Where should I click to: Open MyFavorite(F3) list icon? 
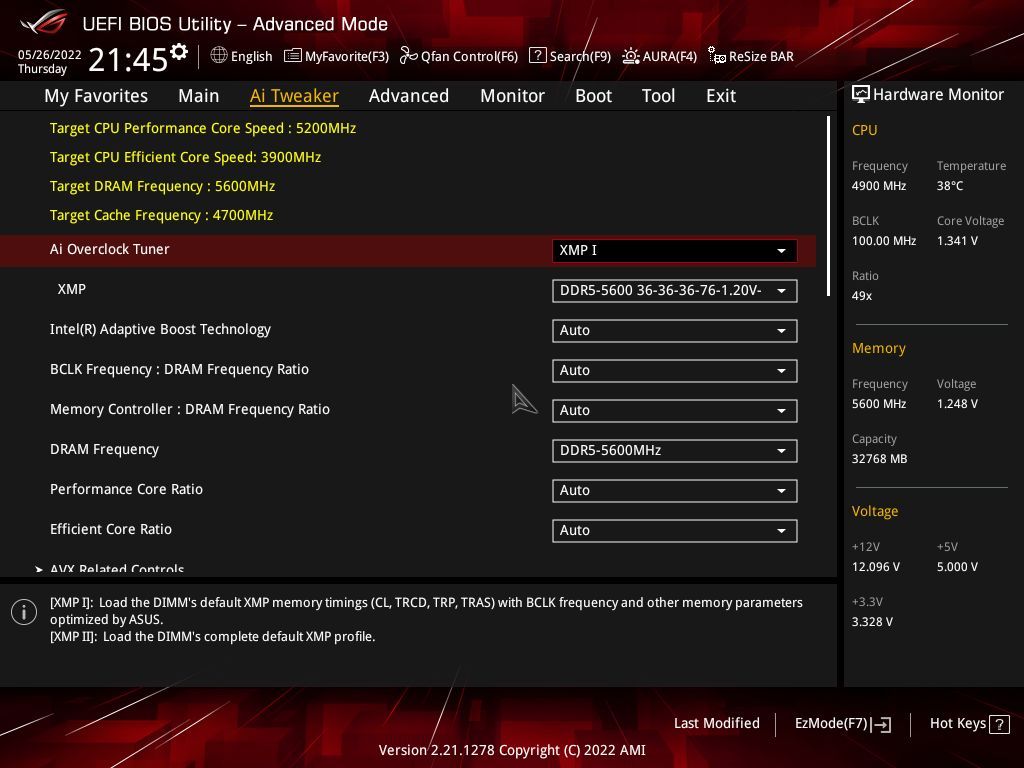click(293, 56)
